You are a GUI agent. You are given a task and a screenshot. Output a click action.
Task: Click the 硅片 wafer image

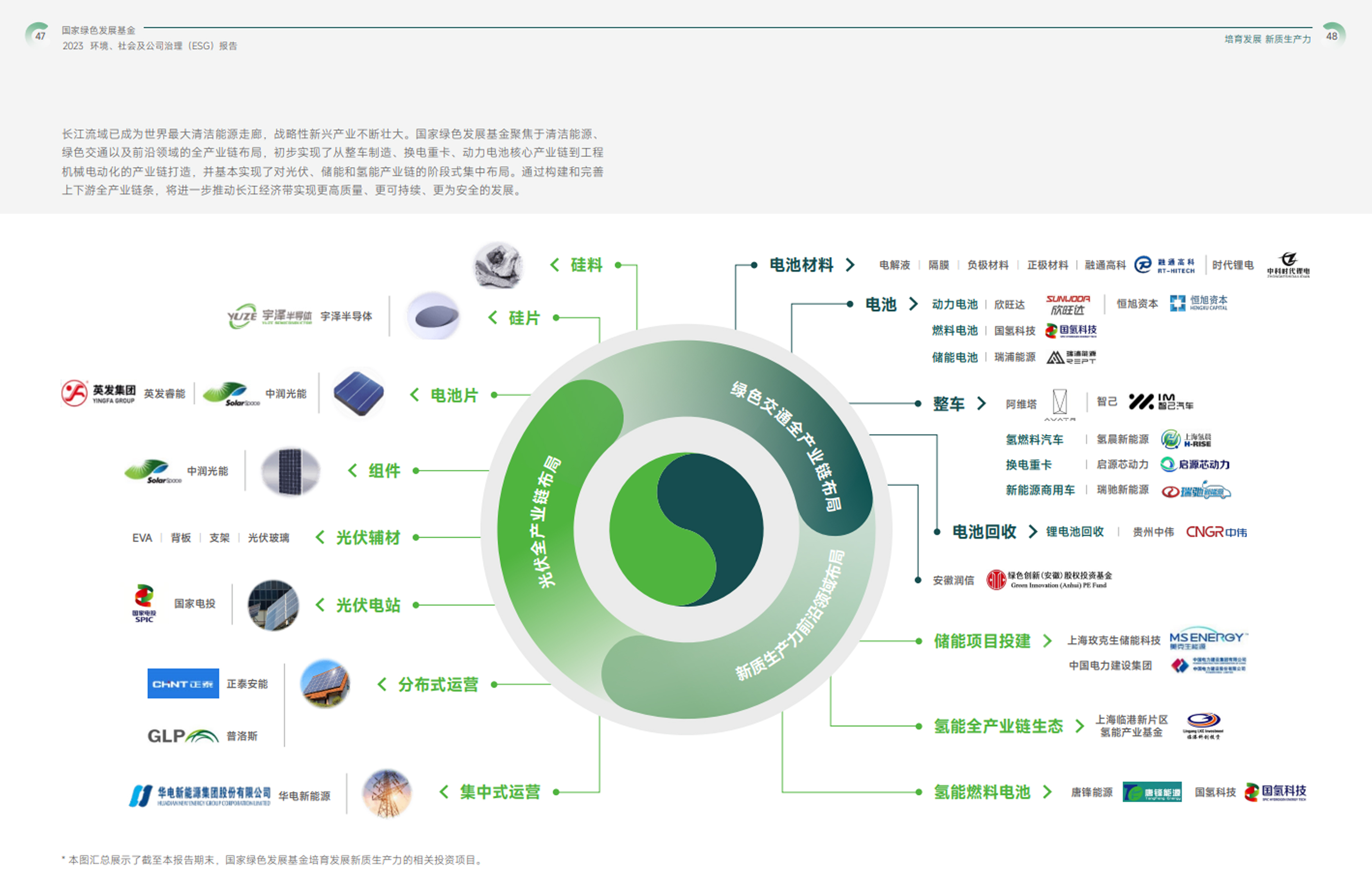tap(434, 316)
